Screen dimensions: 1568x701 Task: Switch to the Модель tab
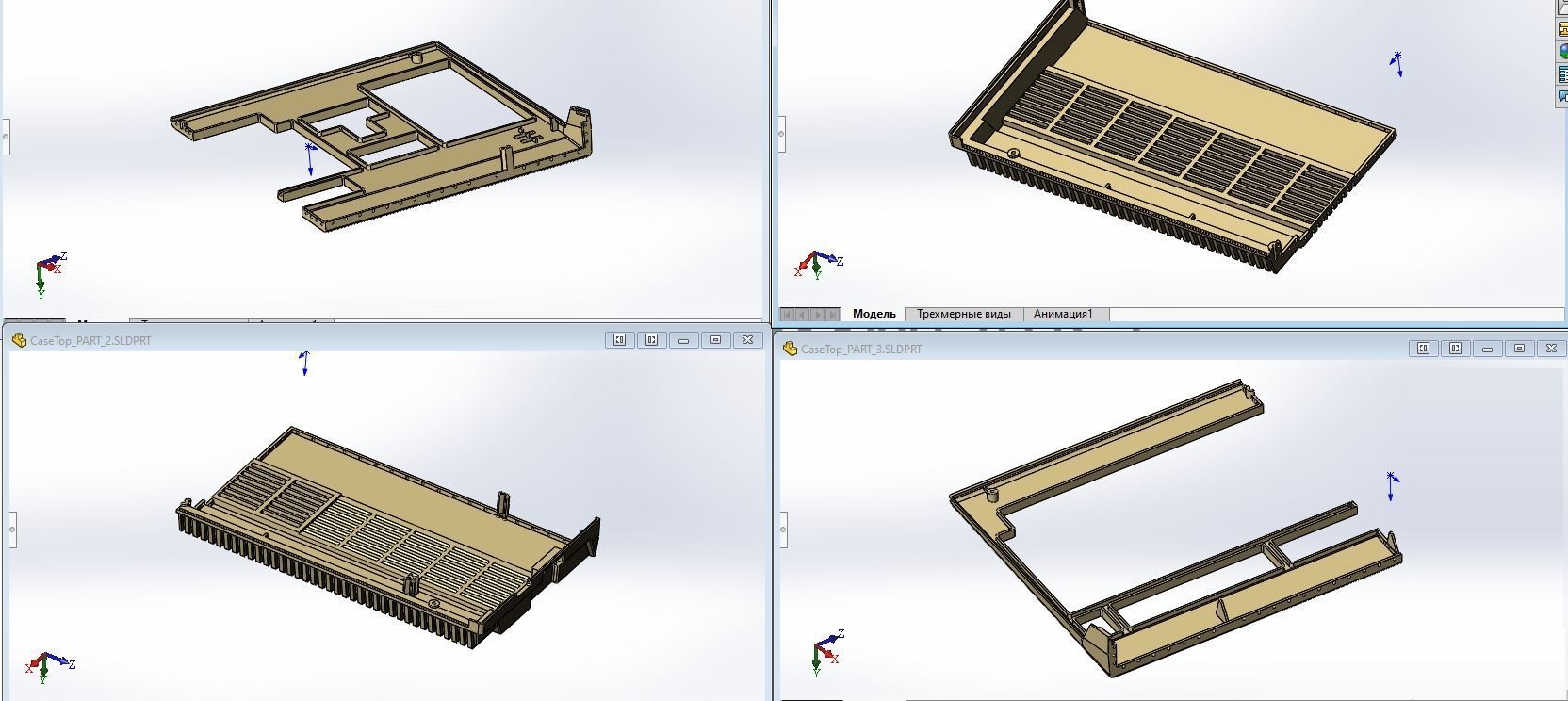874,314
